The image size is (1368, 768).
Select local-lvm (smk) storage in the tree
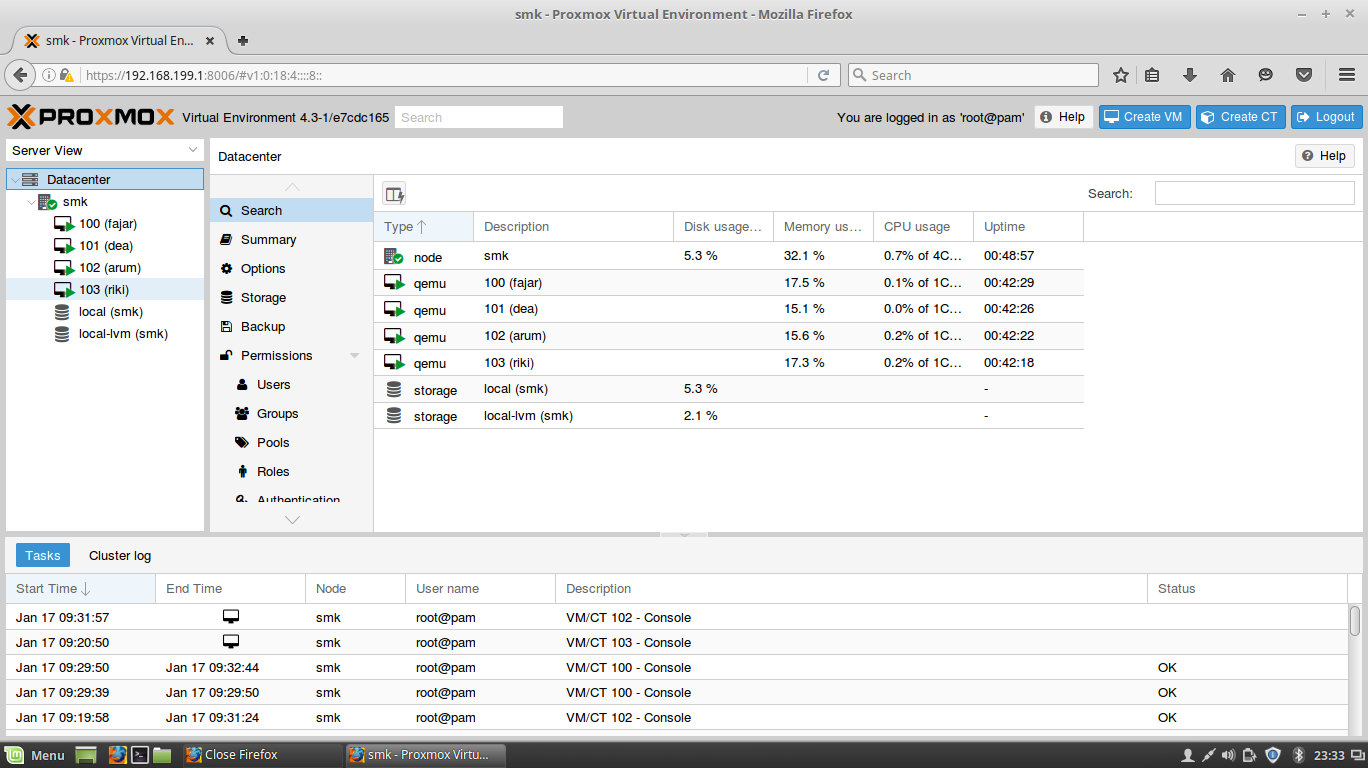pyautogui.click(x=105, y=334)
